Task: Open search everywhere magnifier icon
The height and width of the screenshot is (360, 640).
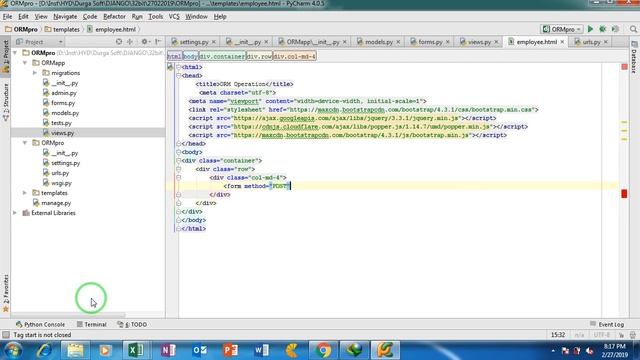Action: coord(633,29)
